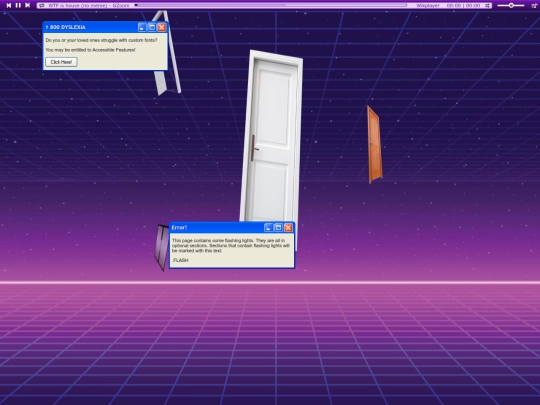Minimize the Error! window

point(268,228)
